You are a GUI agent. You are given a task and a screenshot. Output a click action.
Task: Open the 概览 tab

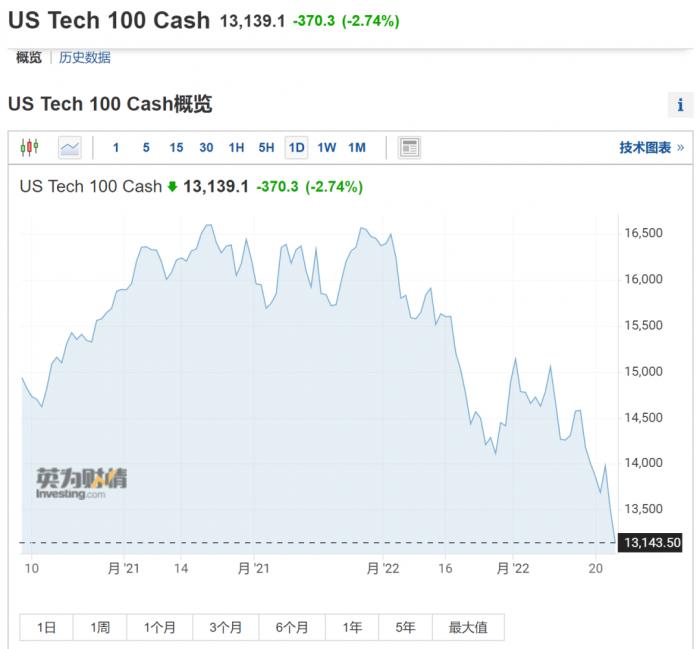click(x=29, y=58)
